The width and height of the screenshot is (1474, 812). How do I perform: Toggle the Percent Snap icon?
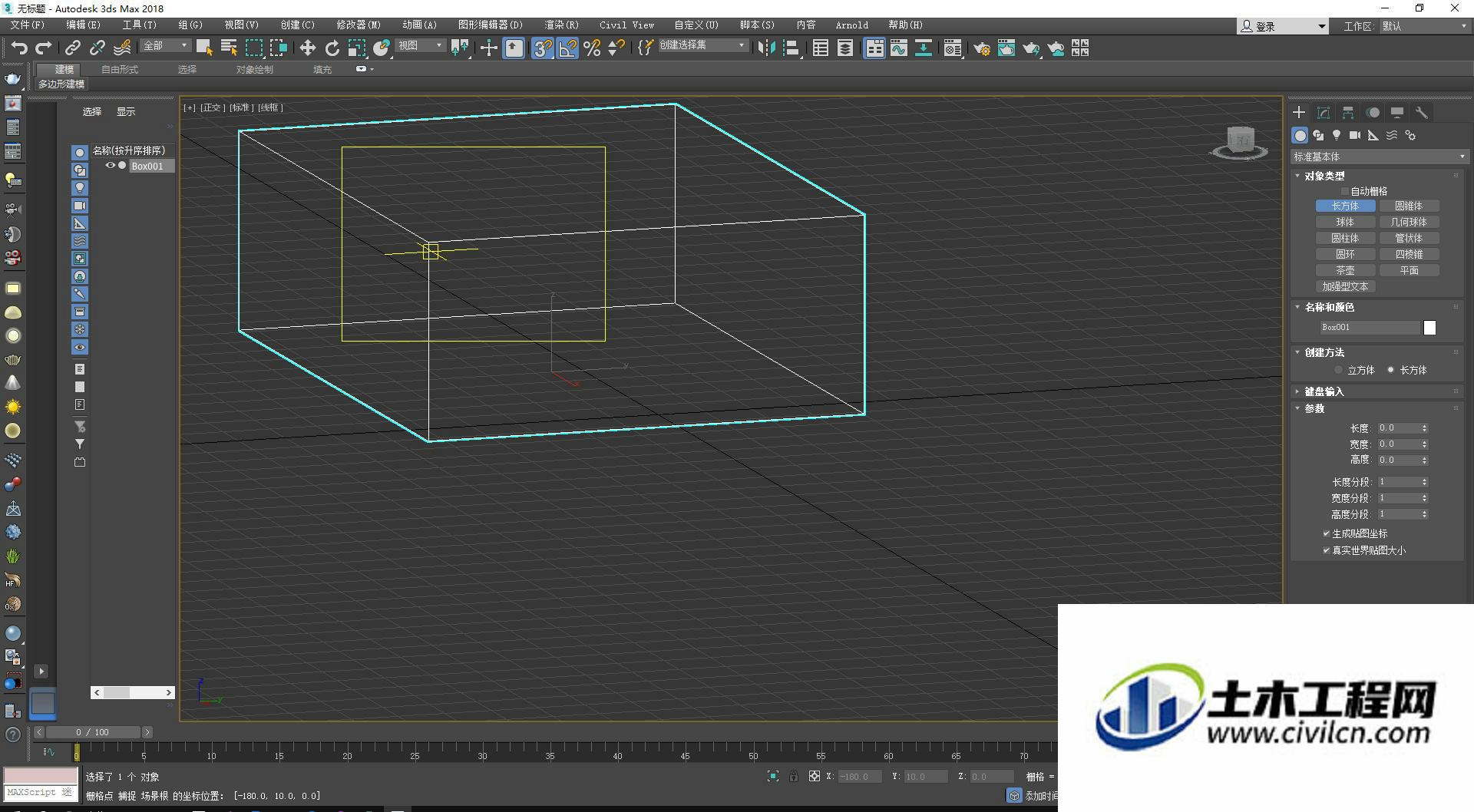coord(592,48)
